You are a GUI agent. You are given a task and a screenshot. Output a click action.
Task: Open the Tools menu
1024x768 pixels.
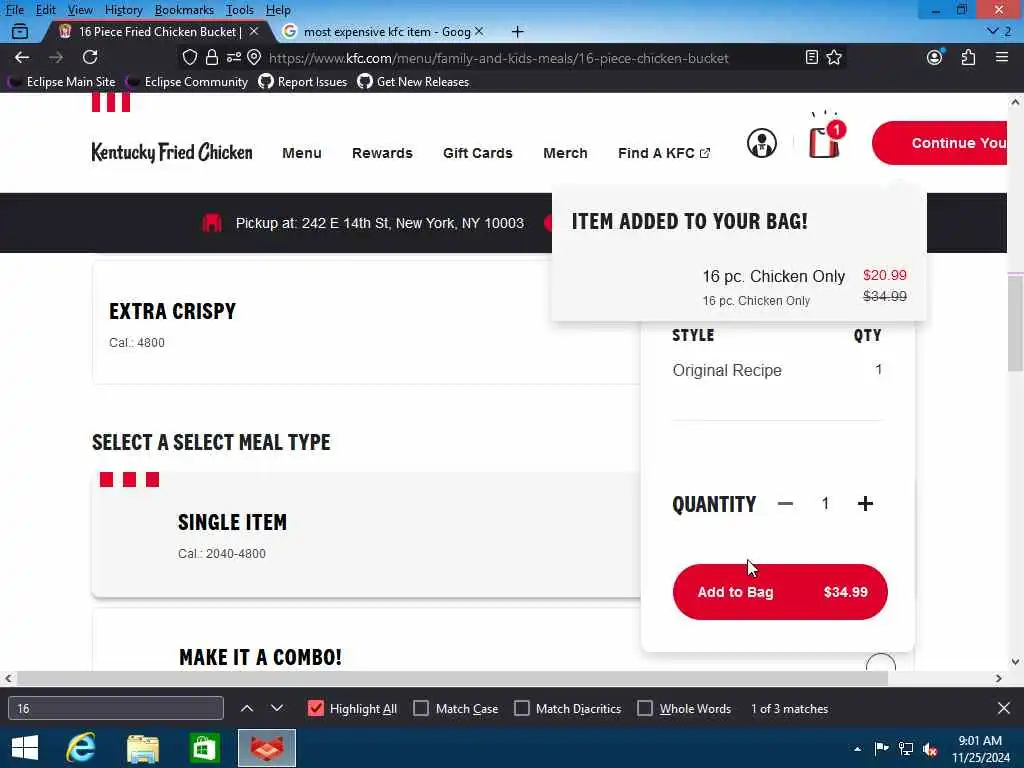point(239,10)
